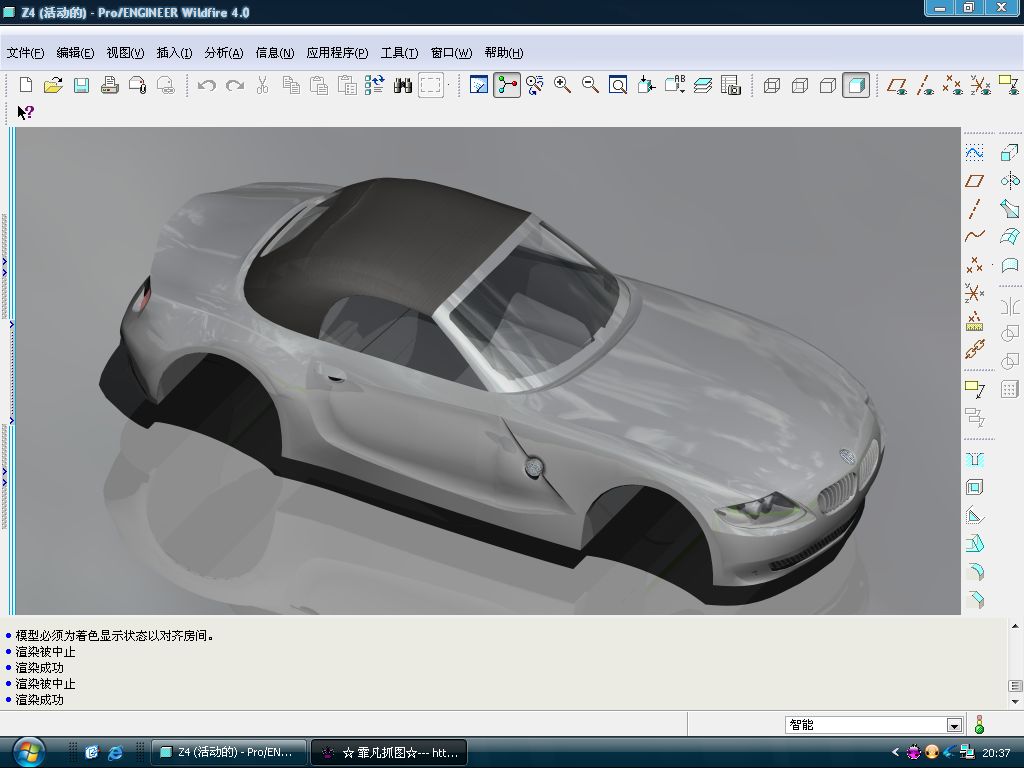Click the traffic light regeneration status icon

[979, 725]
